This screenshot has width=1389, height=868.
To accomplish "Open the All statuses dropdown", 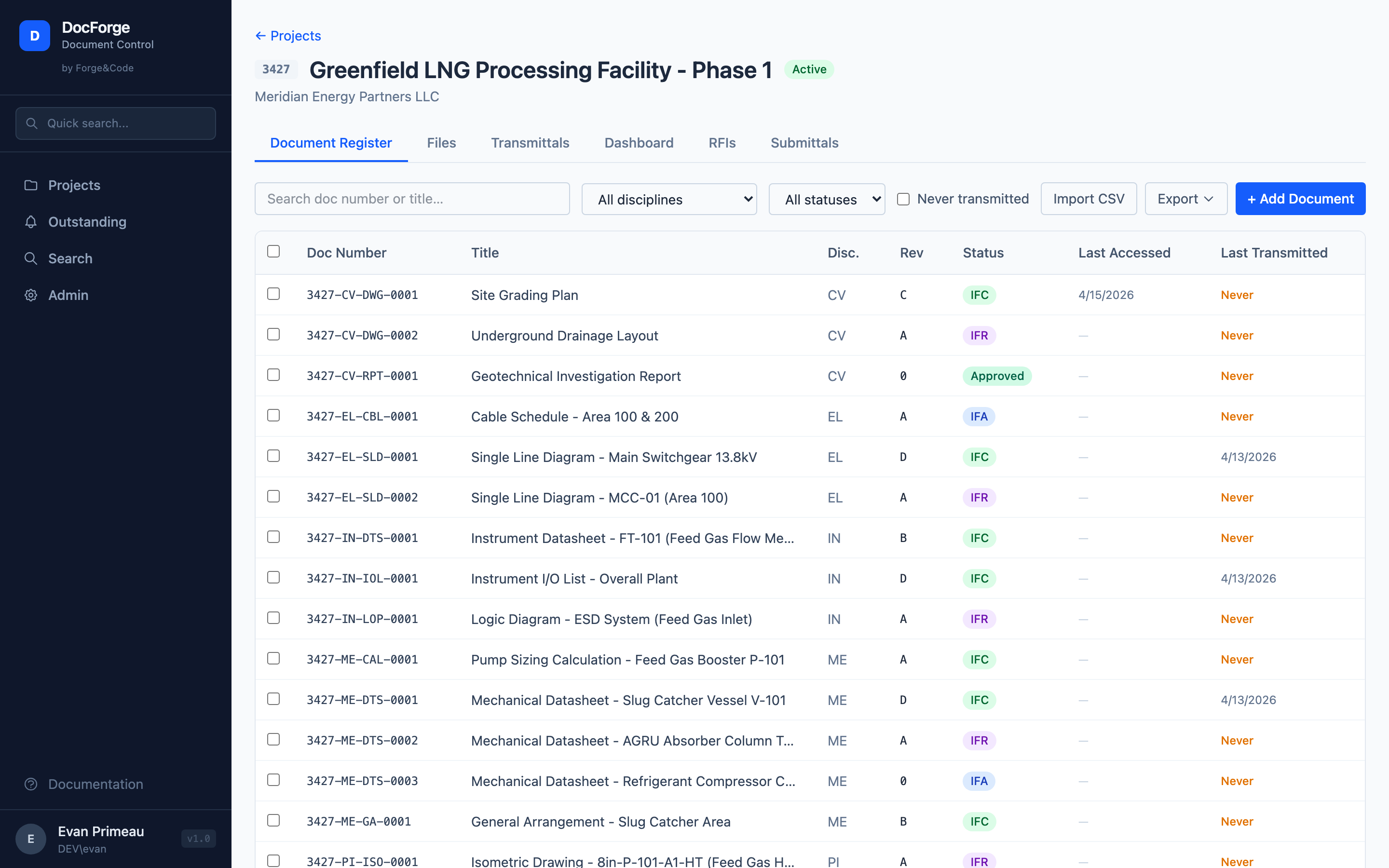I will (827, 199).
